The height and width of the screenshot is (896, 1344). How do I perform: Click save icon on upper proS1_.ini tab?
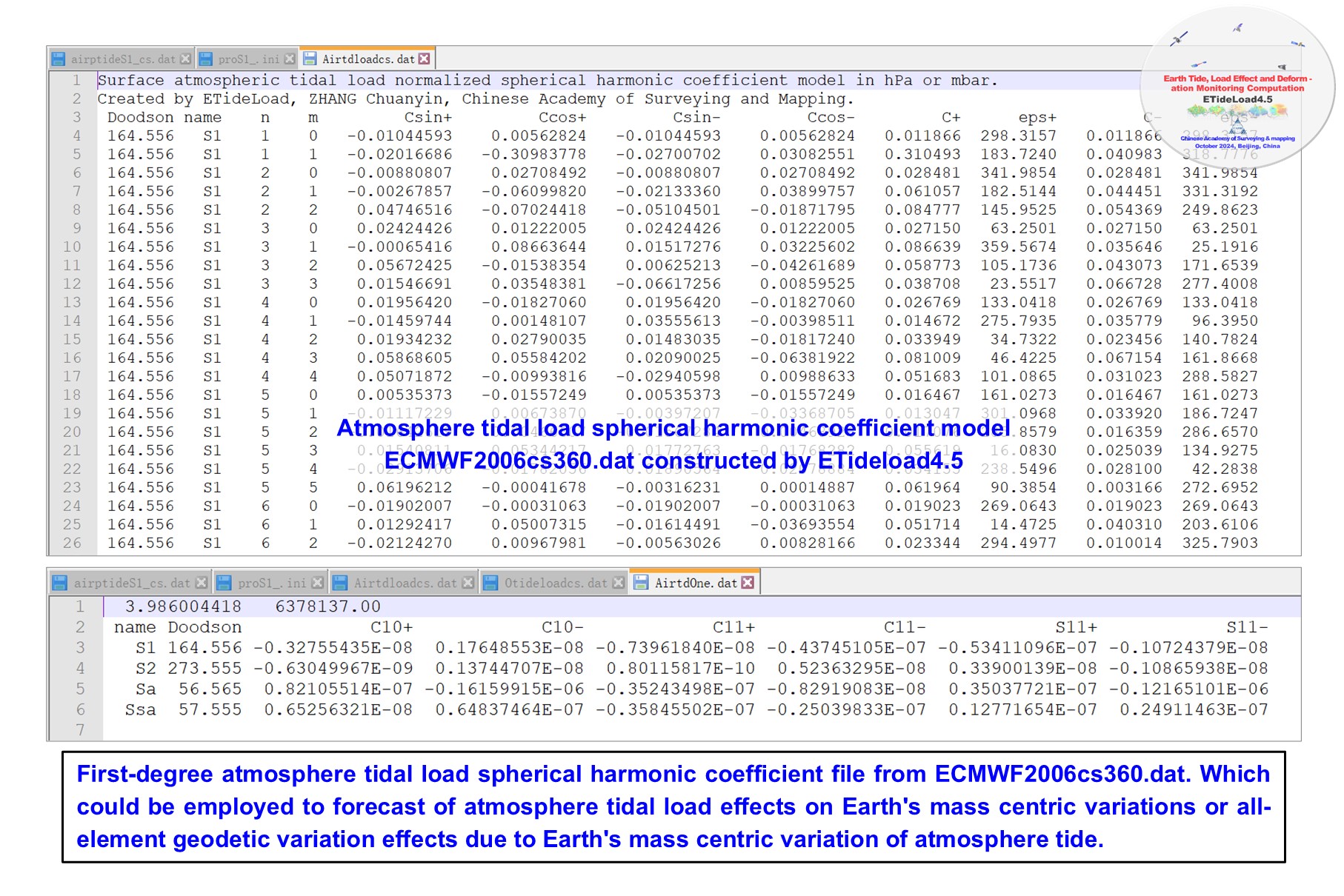click(x=206, y=59)
